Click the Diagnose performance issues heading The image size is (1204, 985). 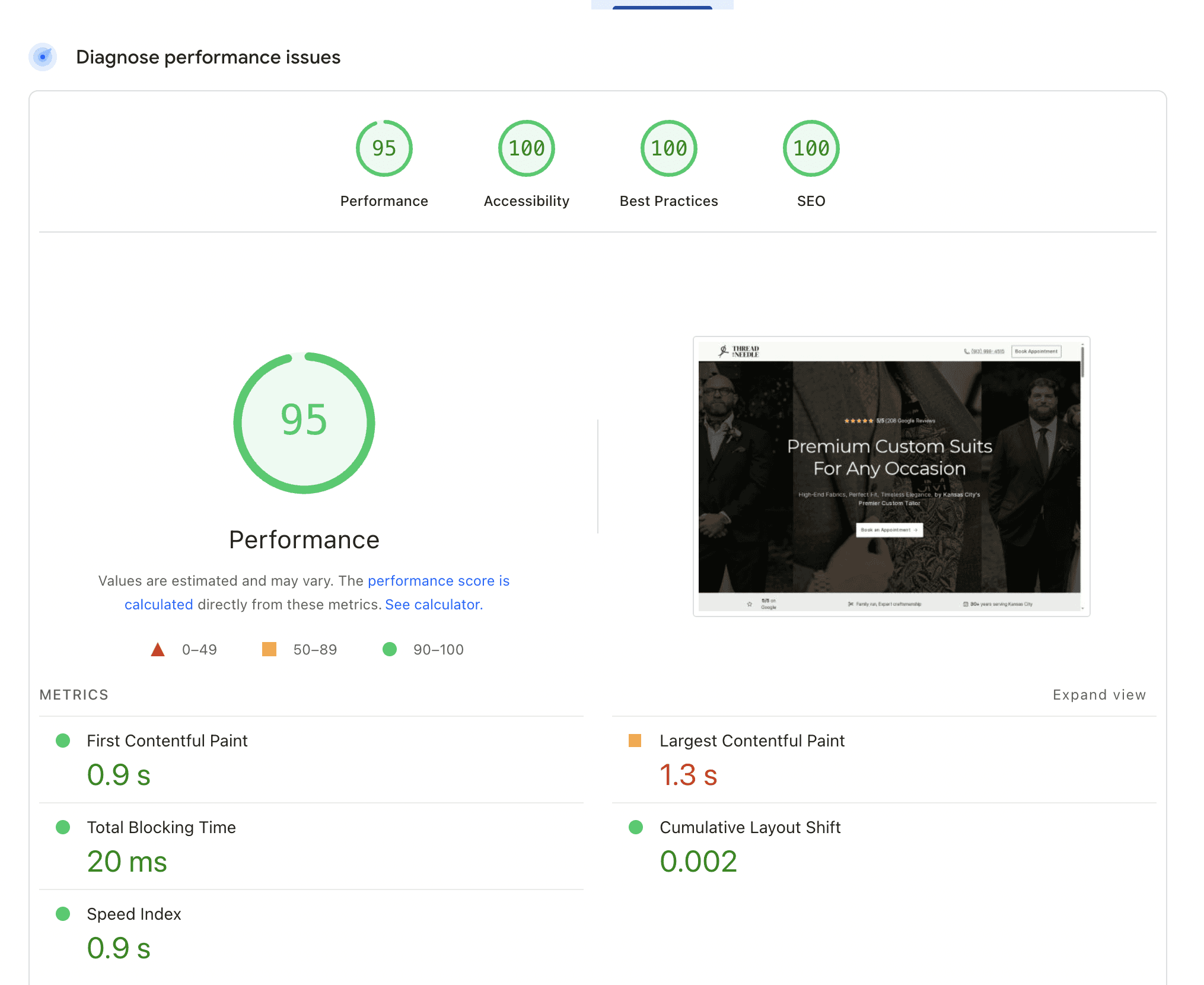tap(208, 57)
